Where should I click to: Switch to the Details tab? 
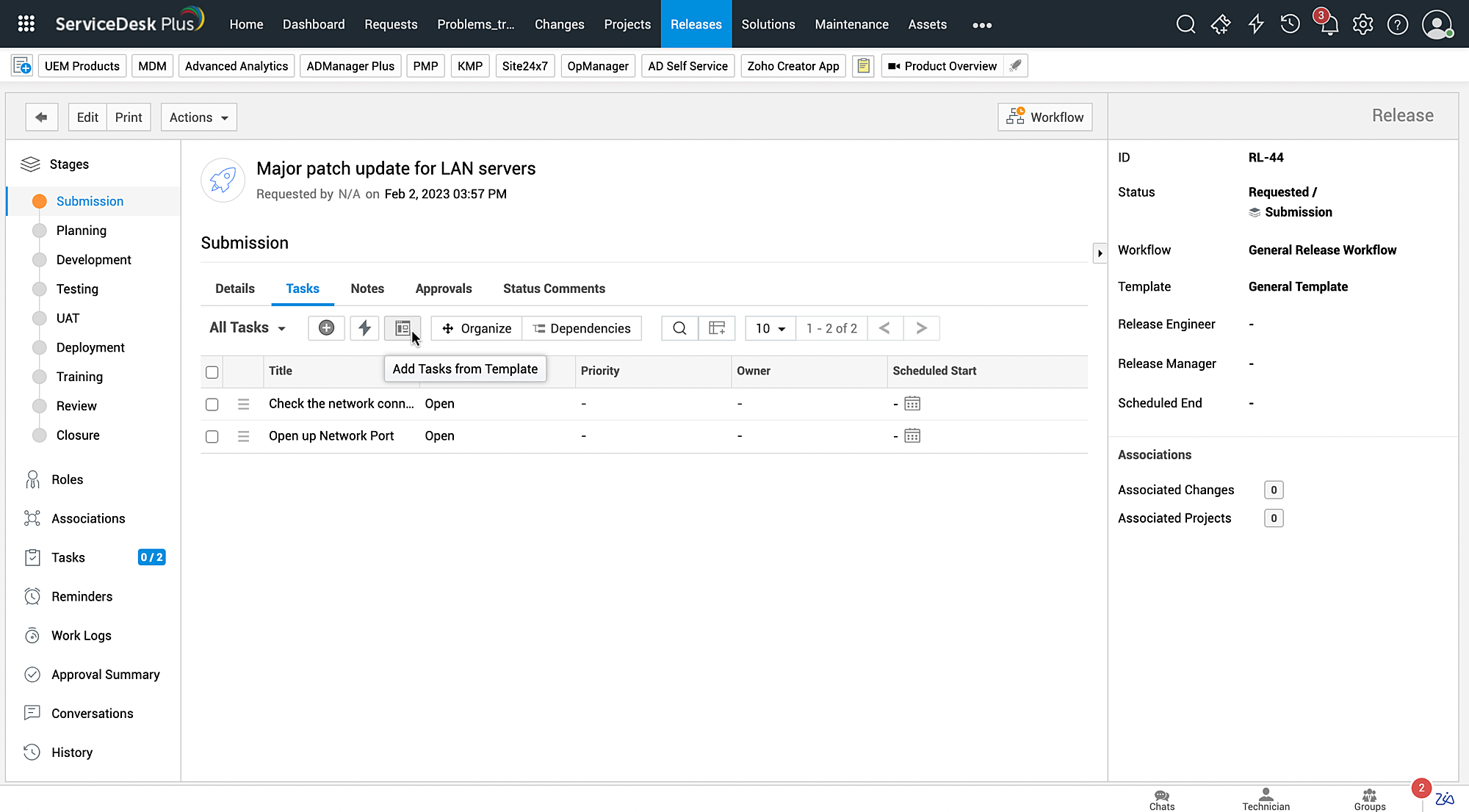click(235, 289)
